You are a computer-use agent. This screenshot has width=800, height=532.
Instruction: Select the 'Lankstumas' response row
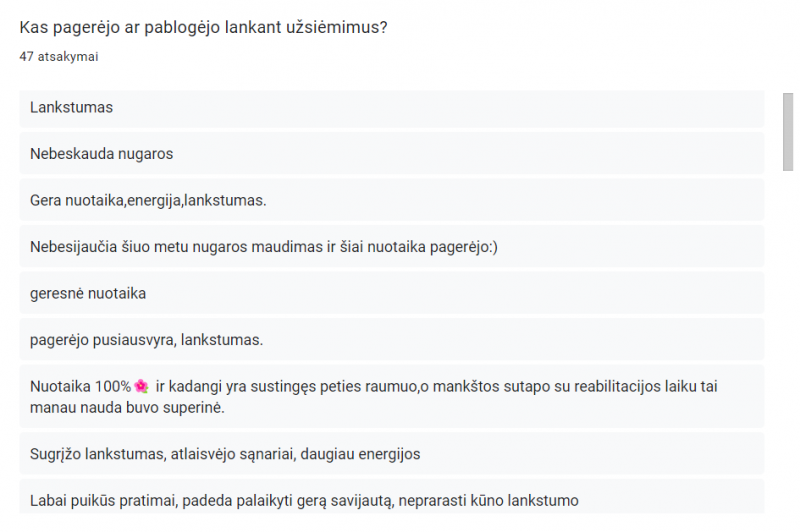pos(391,108)
